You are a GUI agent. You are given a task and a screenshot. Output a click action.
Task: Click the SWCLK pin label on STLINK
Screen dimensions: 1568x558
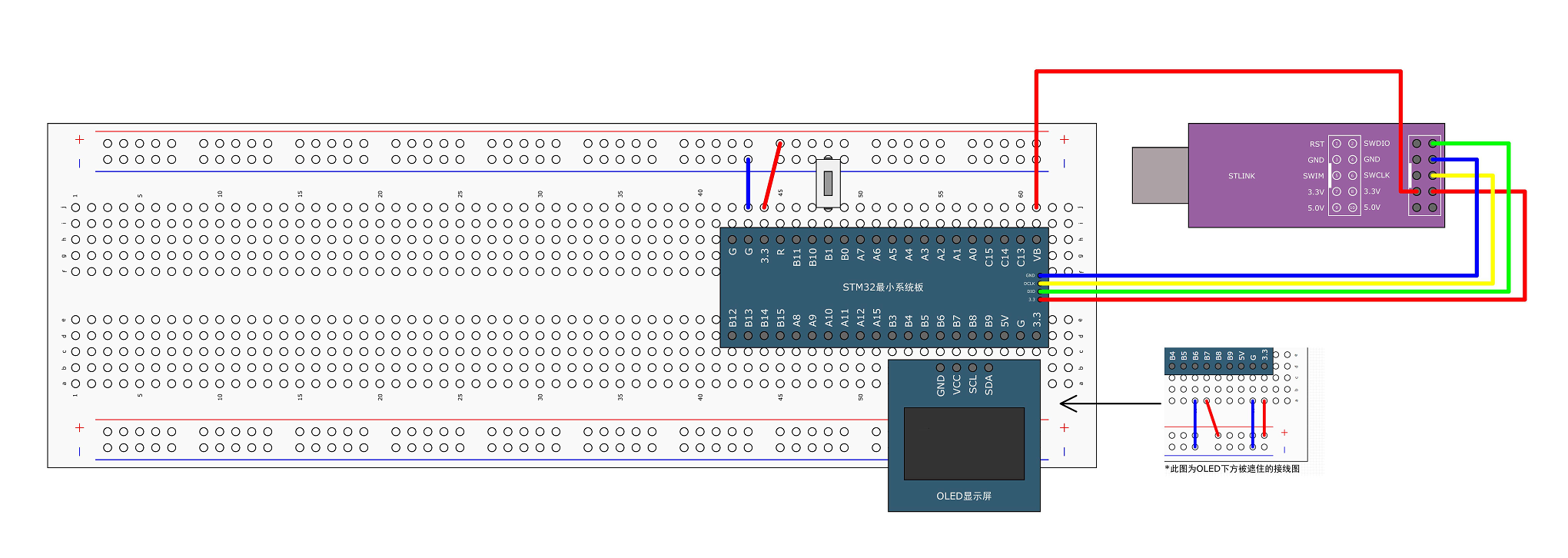(1377, 175)
